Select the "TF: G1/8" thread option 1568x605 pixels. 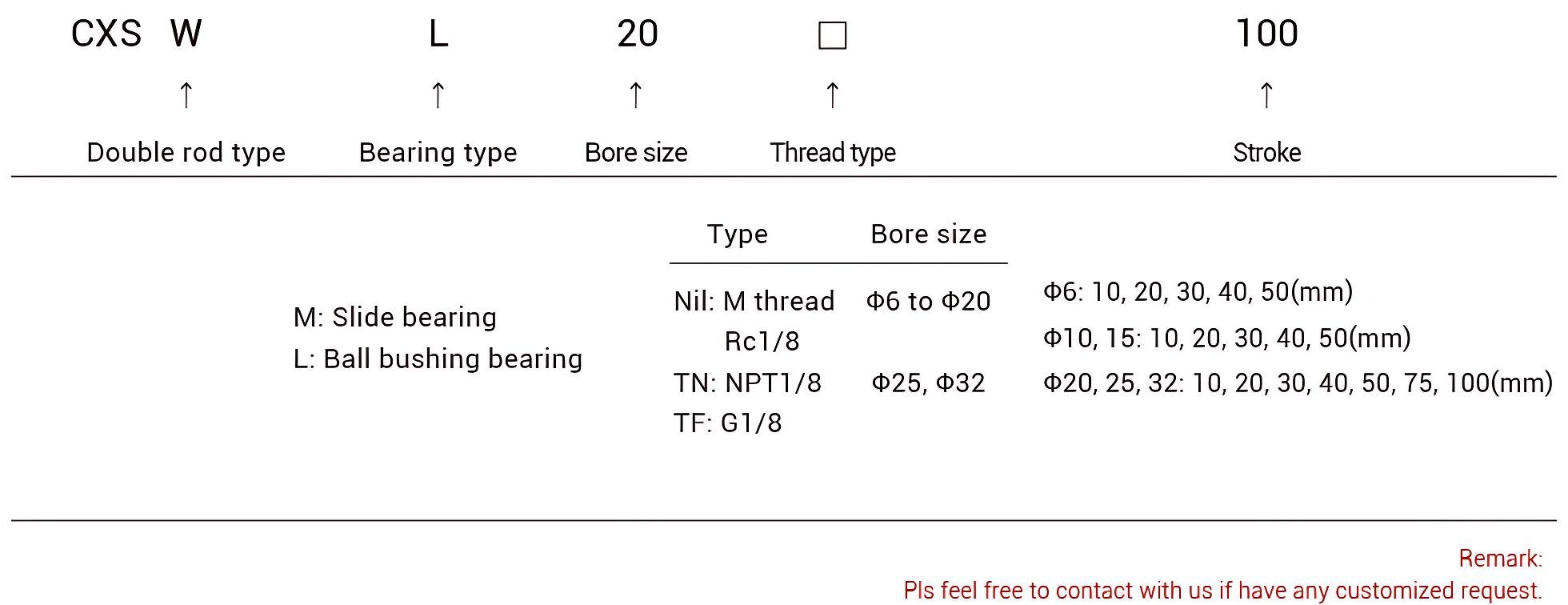point(727,423)
